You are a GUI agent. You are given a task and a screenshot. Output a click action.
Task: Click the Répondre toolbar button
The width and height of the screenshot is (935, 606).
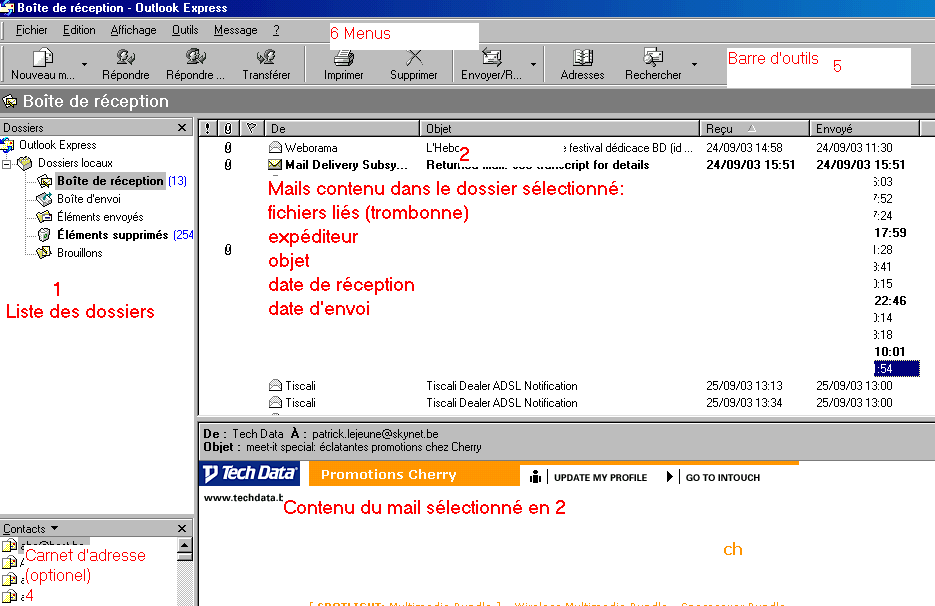(x=125, y=64)
